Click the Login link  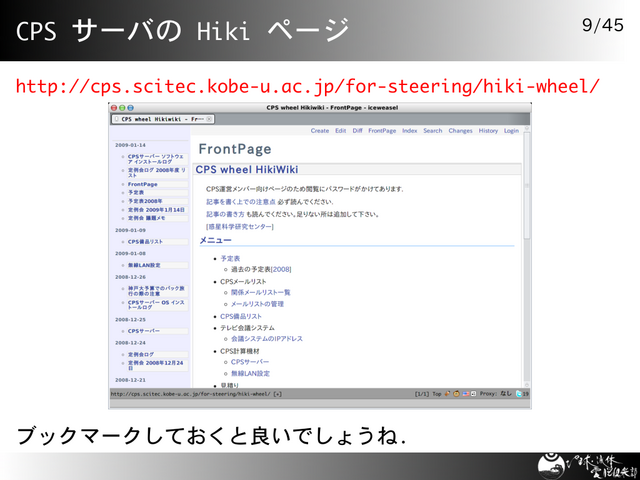tap(511, 131)
